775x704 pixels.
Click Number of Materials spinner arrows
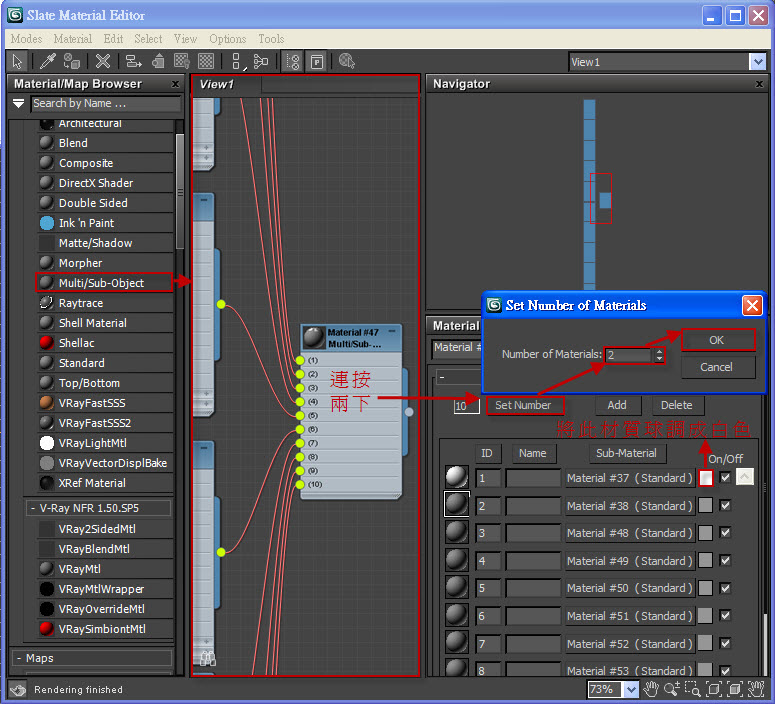[x=659, y=355]
